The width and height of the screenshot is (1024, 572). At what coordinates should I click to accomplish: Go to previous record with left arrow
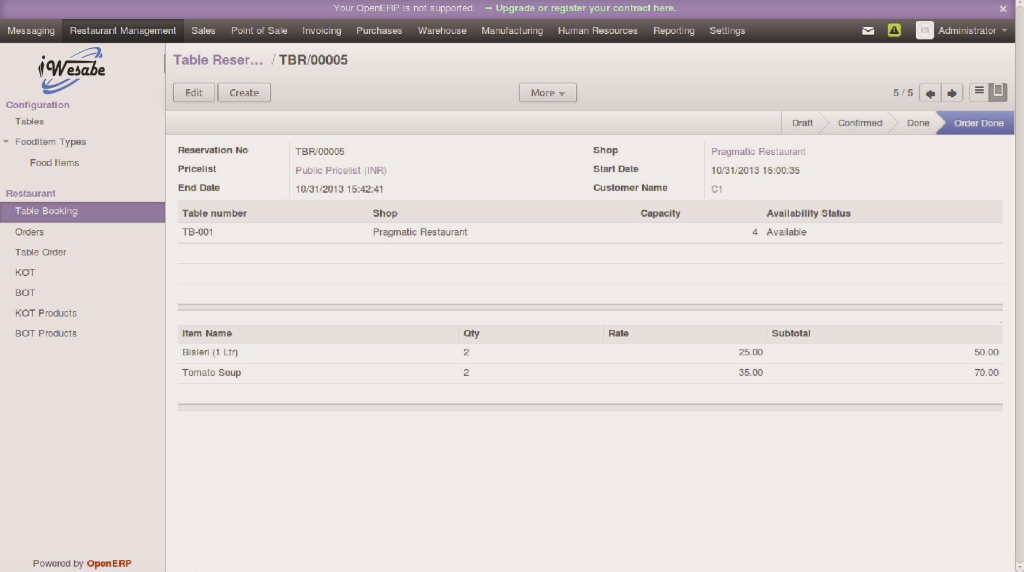[x=930, y=93]
